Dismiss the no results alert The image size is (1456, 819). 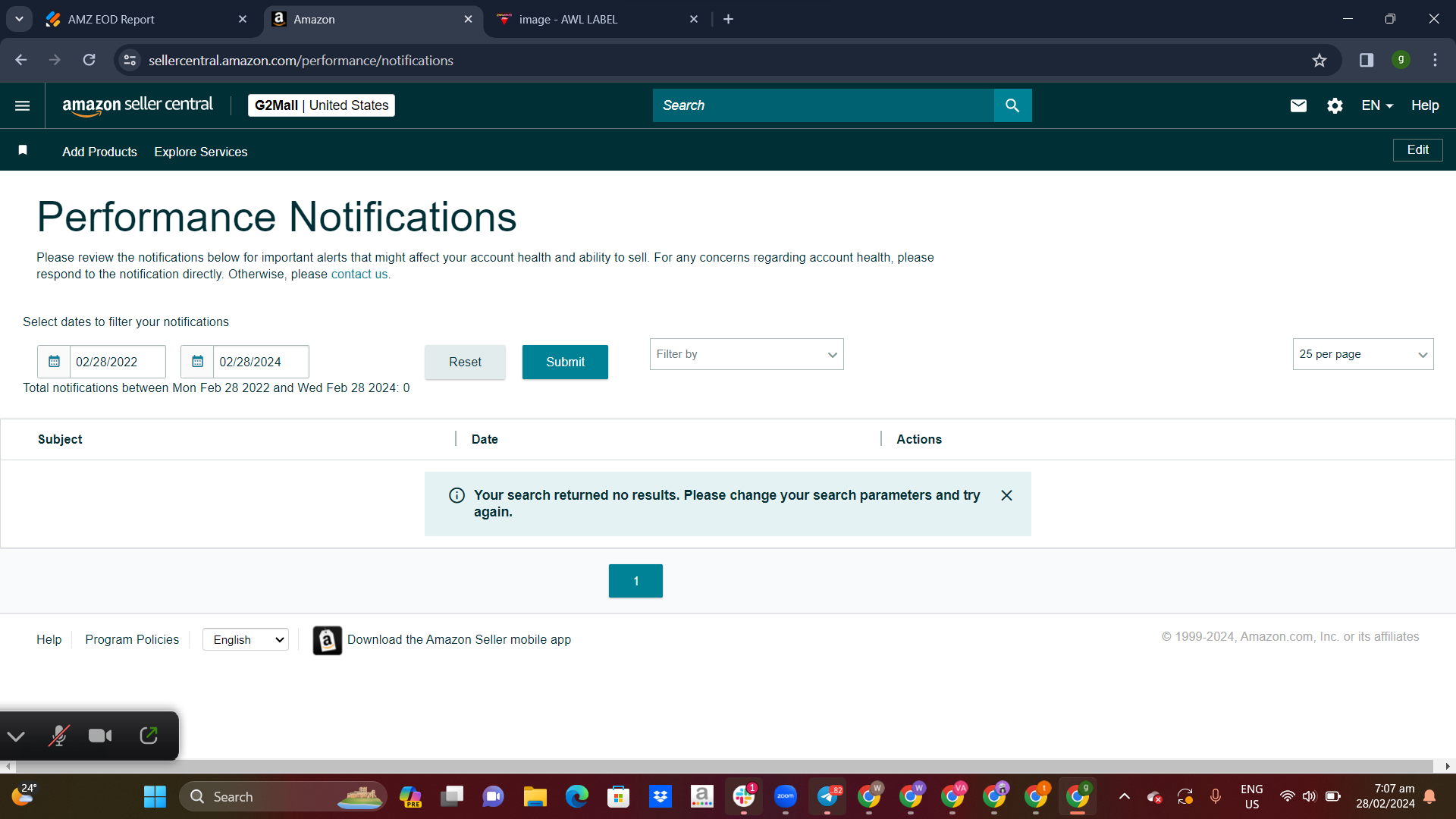1006,495
